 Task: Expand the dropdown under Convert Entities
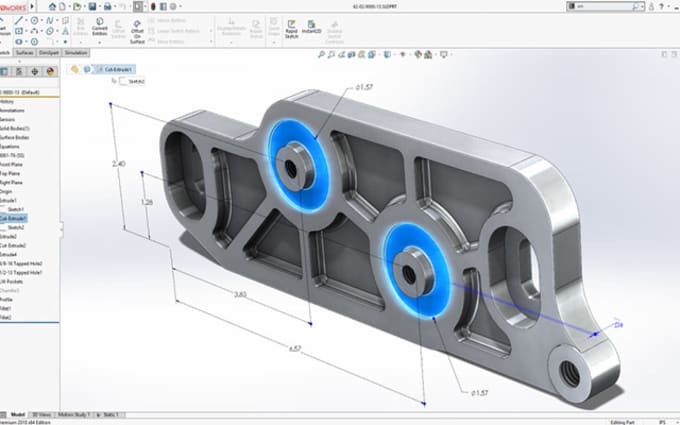tap(99, 42)
